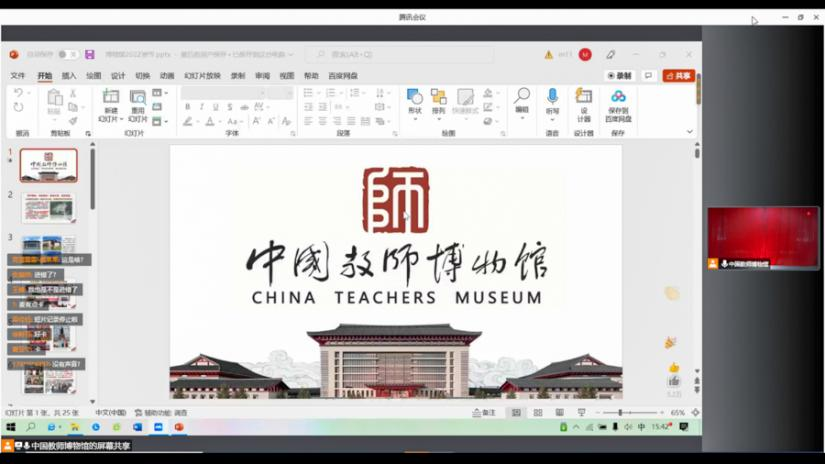Toggle the AutoSave switch off/on
Screen dimensions: 825x464
point(66,54)
